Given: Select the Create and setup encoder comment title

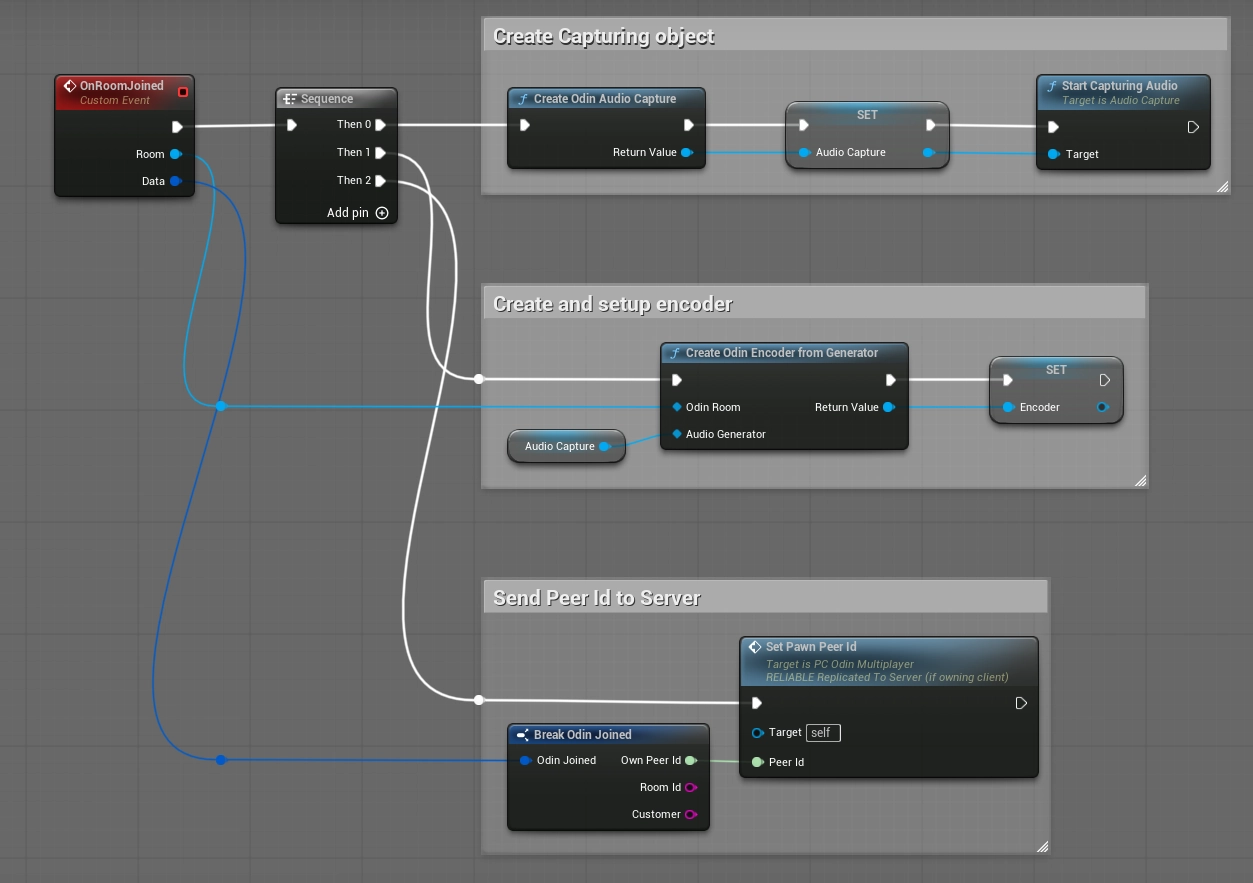Looking at the screenshot, I should [x=613, y=304].
